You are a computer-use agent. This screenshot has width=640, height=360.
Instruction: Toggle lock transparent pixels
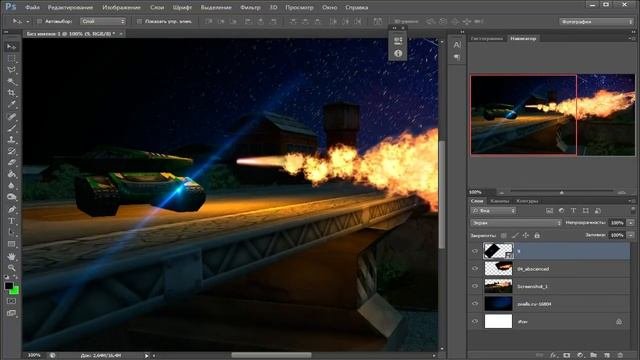[x=504, y=236]
